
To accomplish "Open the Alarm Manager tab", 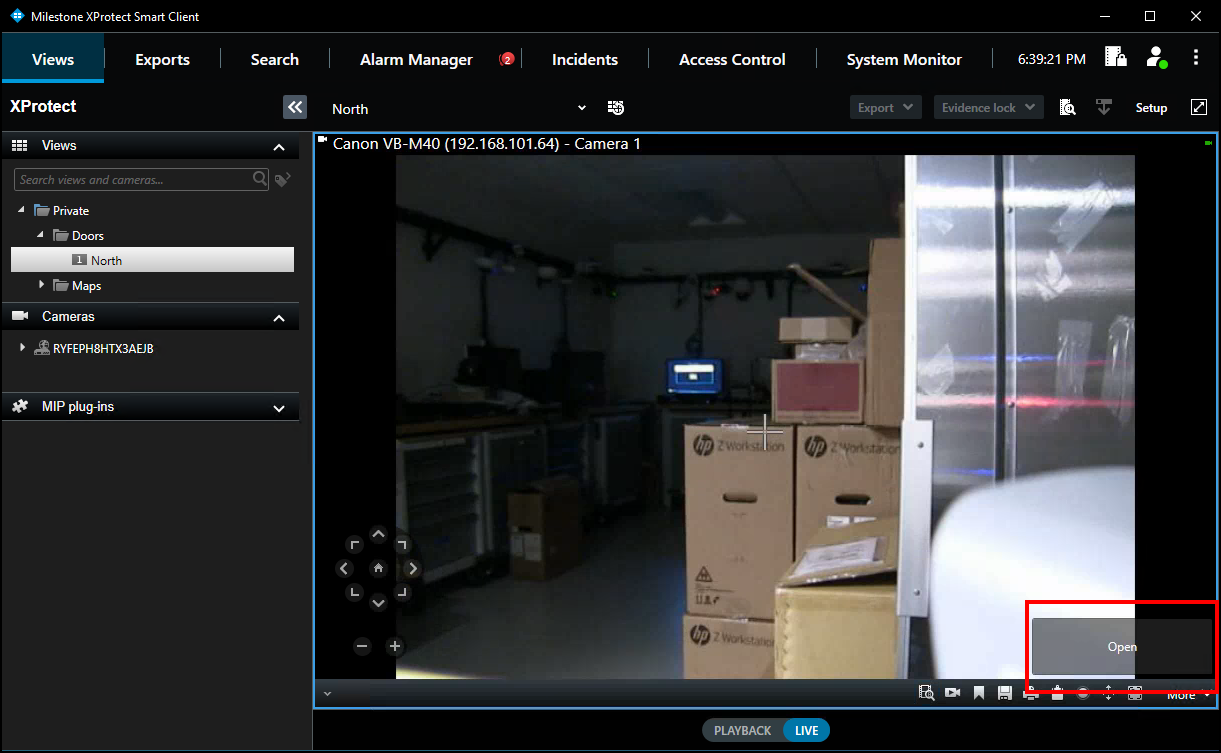I will point(416,60).
